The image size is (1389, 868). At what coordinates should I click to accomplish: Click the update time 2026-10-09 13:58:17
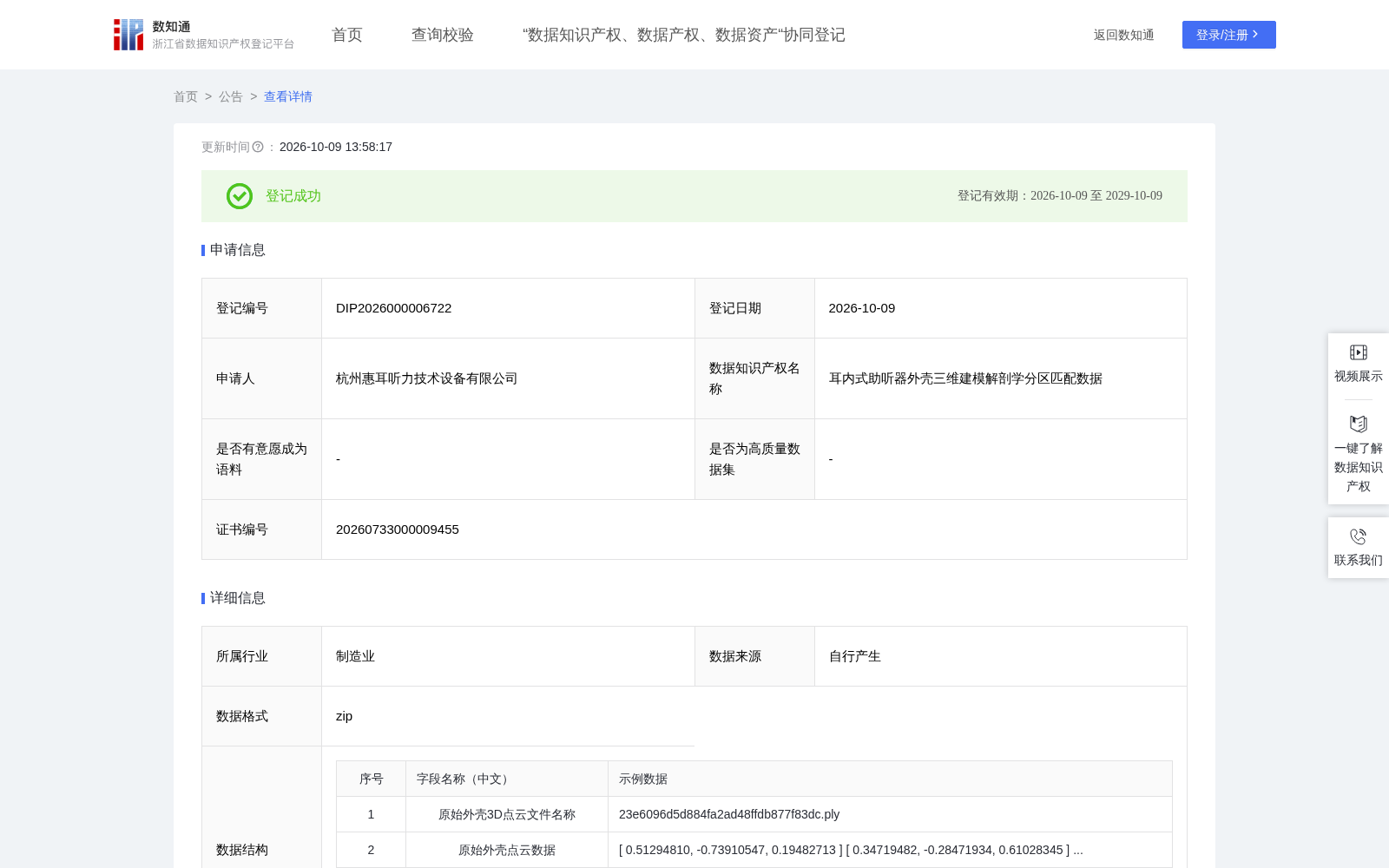point(336,148)
